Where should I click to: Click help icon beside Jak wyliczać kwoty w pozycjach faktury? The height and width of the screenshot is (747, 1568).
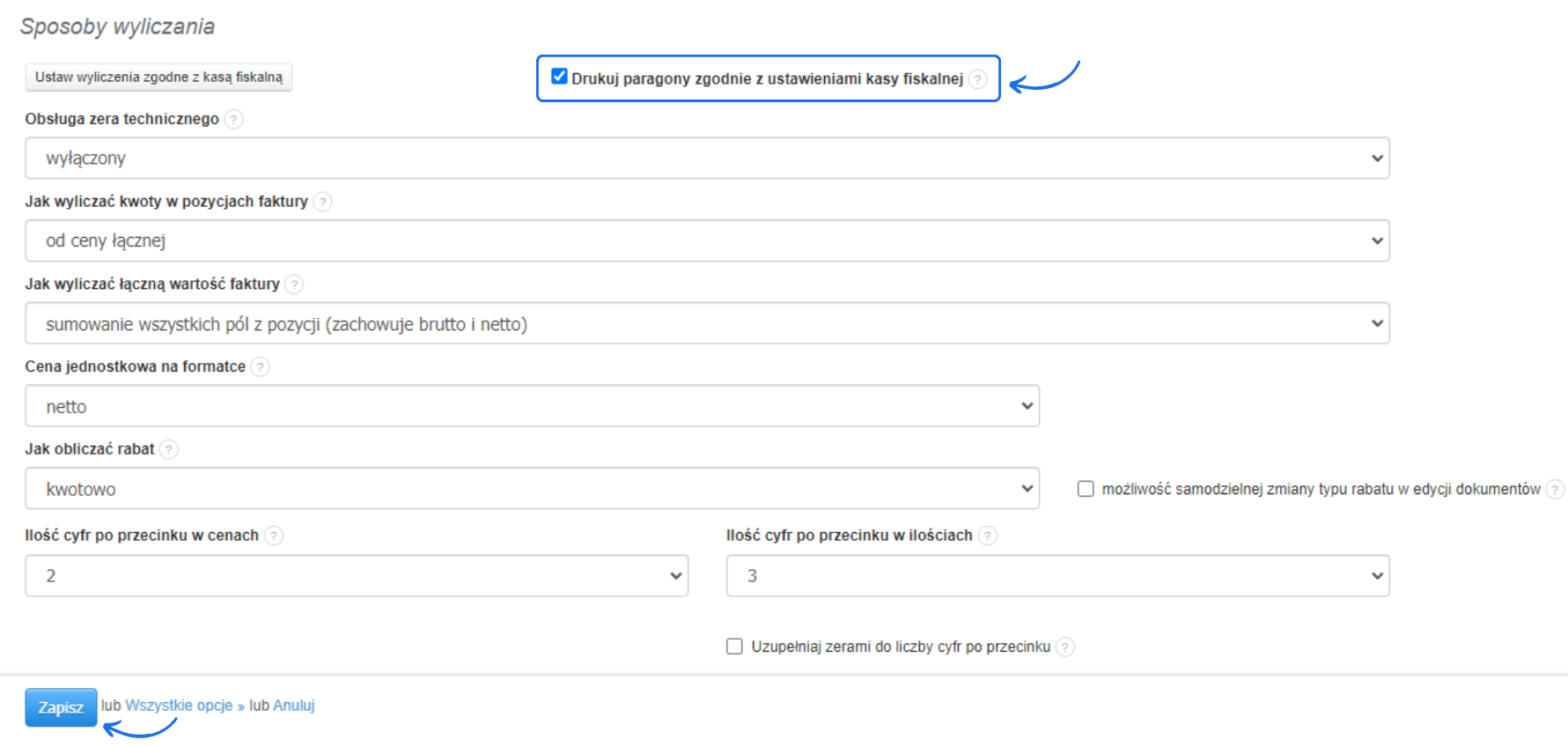(323, 202)
